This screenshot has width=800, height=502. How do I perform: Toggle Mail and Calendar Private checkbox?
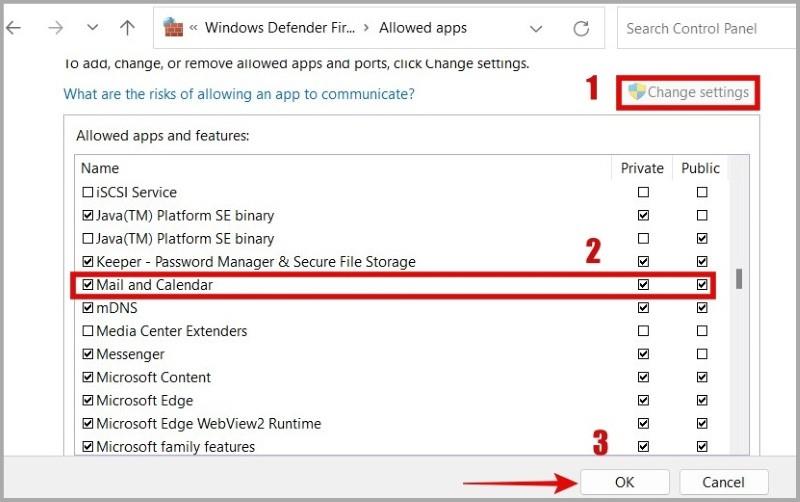(643, 285)
